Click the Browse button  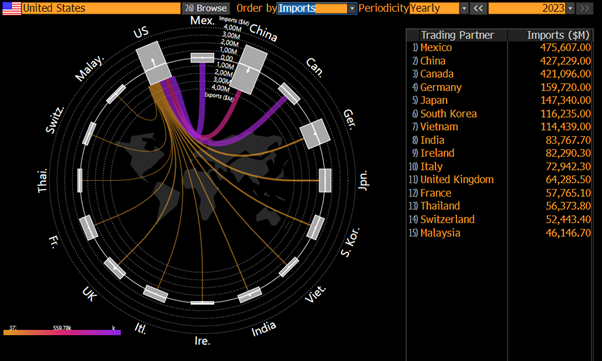tap(206, 8)
